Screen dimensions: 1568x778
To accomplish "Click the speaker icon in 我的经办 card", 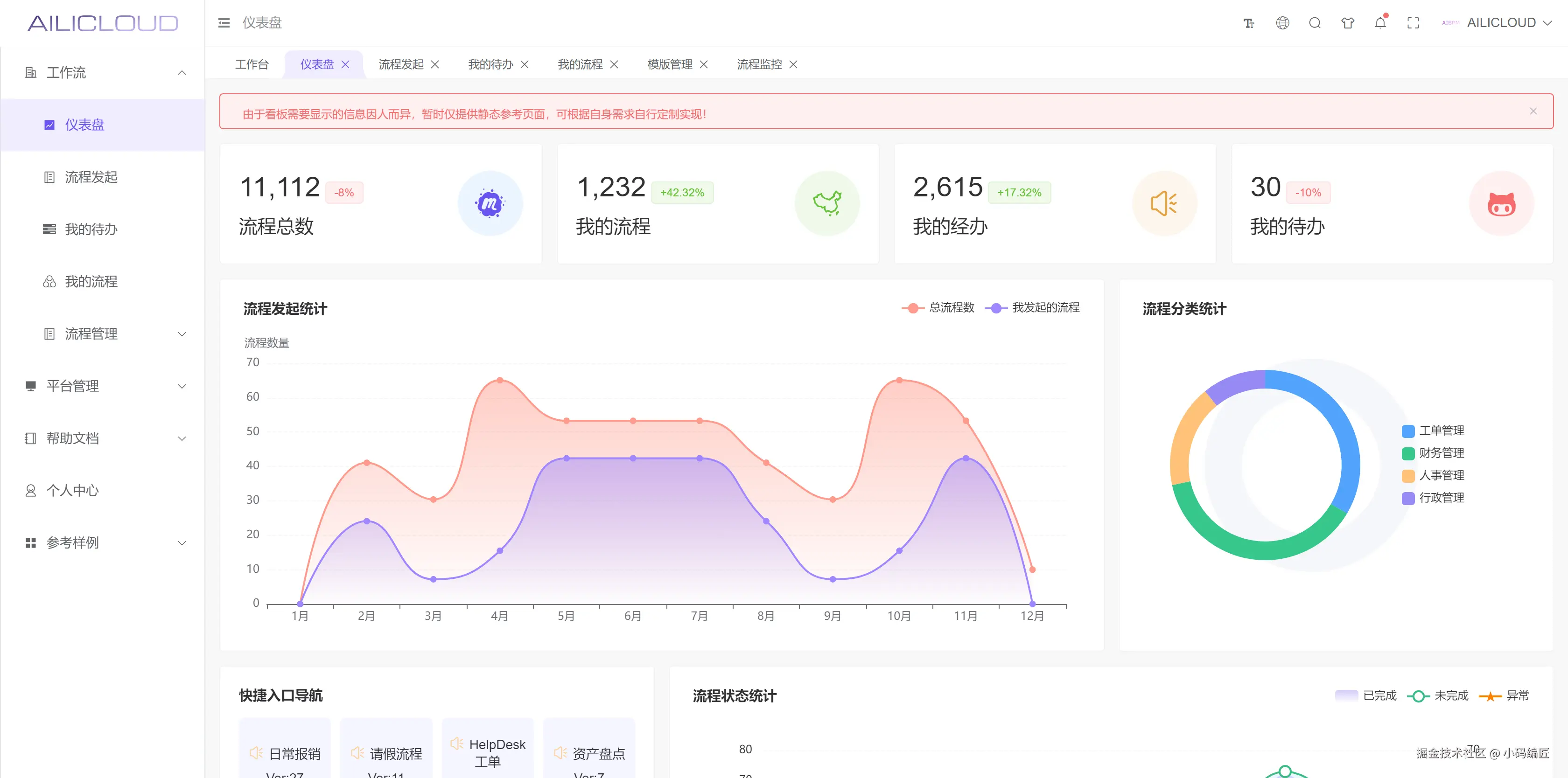I will coord(1163,203).
